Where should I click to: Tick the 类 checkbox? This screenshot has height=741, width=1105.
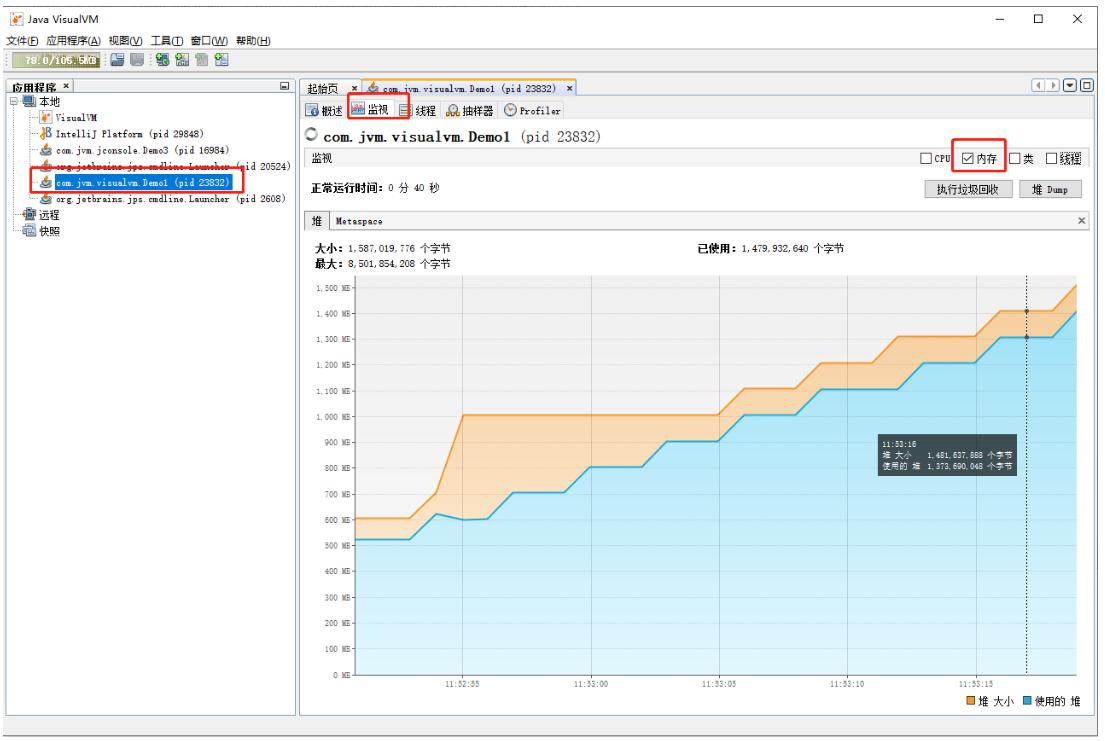(x=1014, y=158)
